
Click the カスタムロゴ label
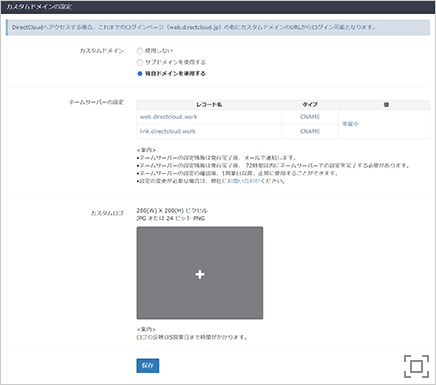(x=107, y=213)
